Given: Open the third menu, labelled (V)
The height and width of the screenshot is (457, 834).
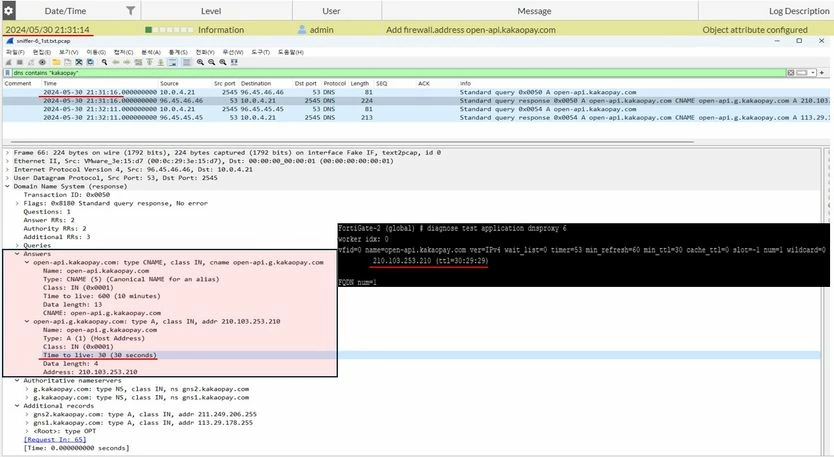Looking at the screenshot, I should coord(68,52).
